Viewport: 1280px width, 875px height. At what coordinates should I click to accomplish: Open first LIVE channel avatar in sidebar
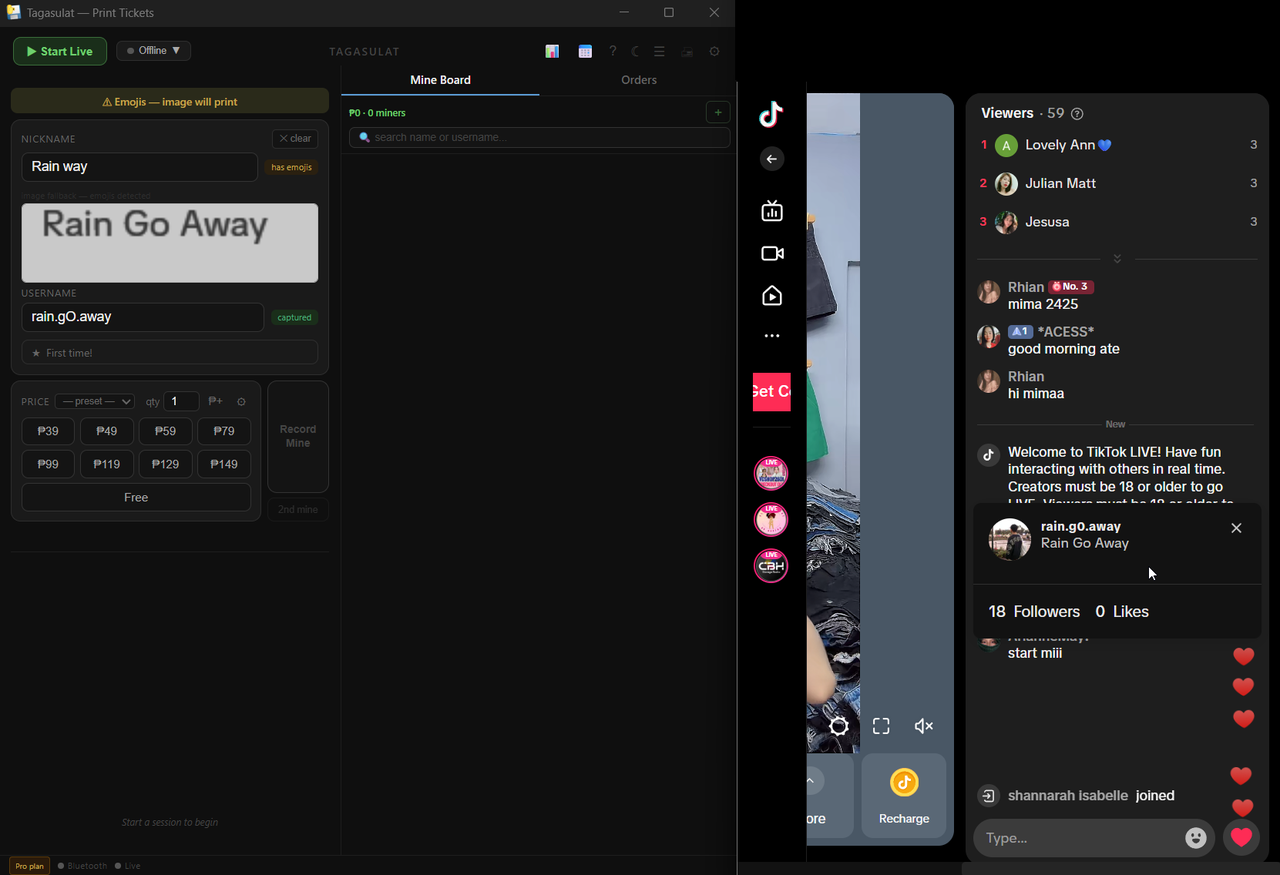[x=771, y=473]
